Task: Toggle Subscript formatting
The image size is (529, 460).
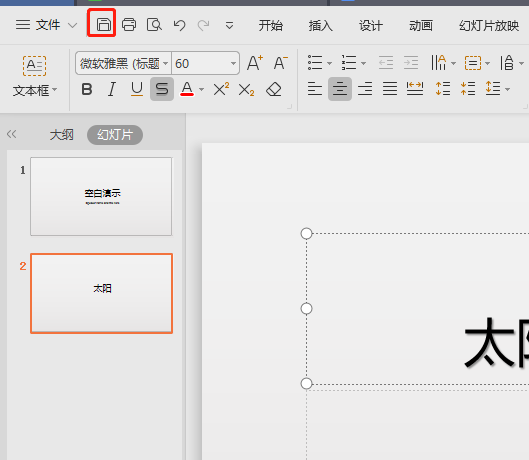Action: click(247, 90)
